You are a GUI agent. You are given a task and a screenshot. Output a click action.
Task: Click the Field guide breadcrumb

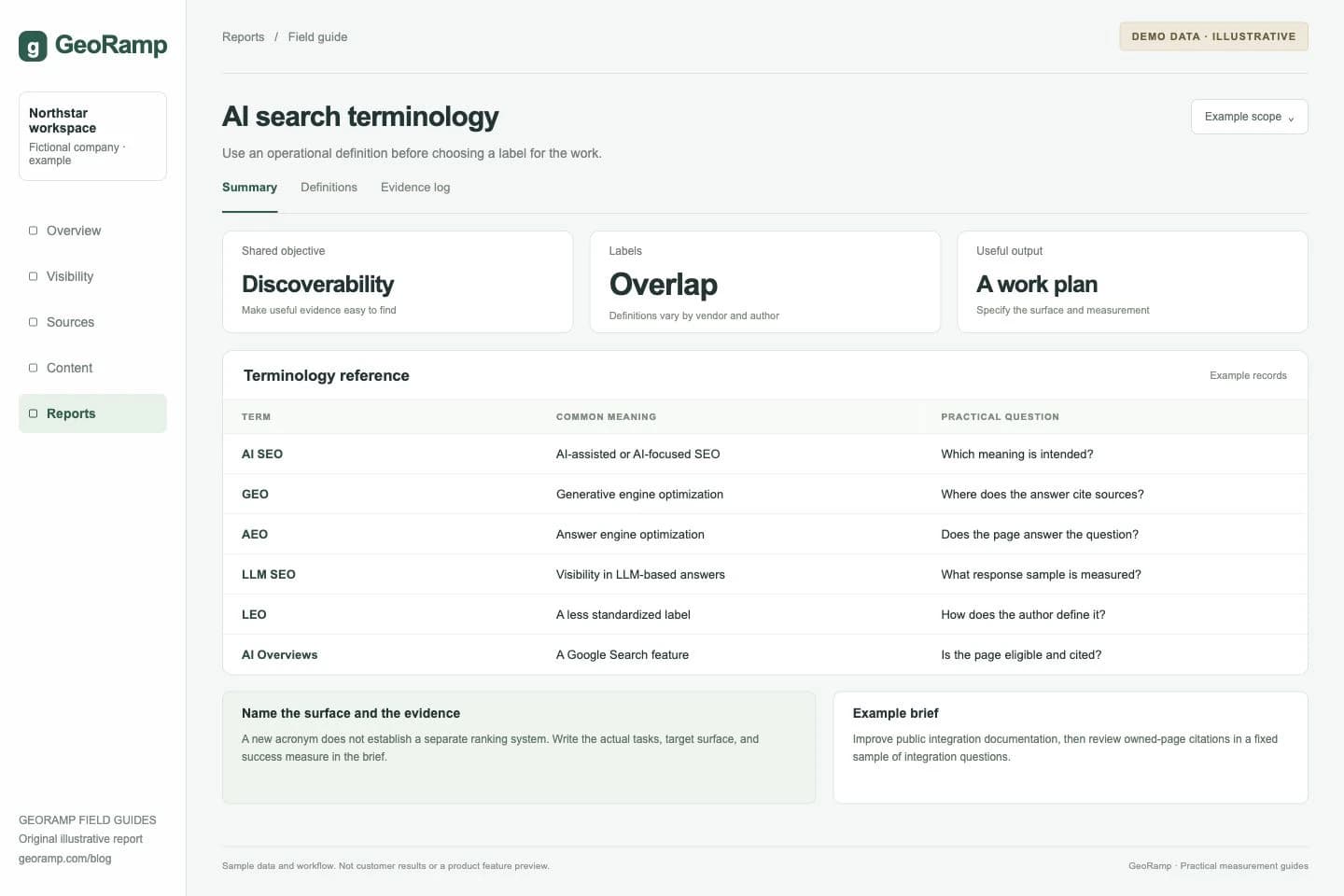tap(317, 37)
